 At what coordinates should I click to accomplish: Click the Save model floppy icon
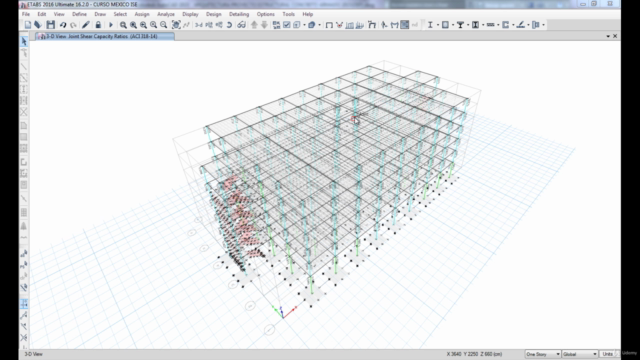pos(51,25)
